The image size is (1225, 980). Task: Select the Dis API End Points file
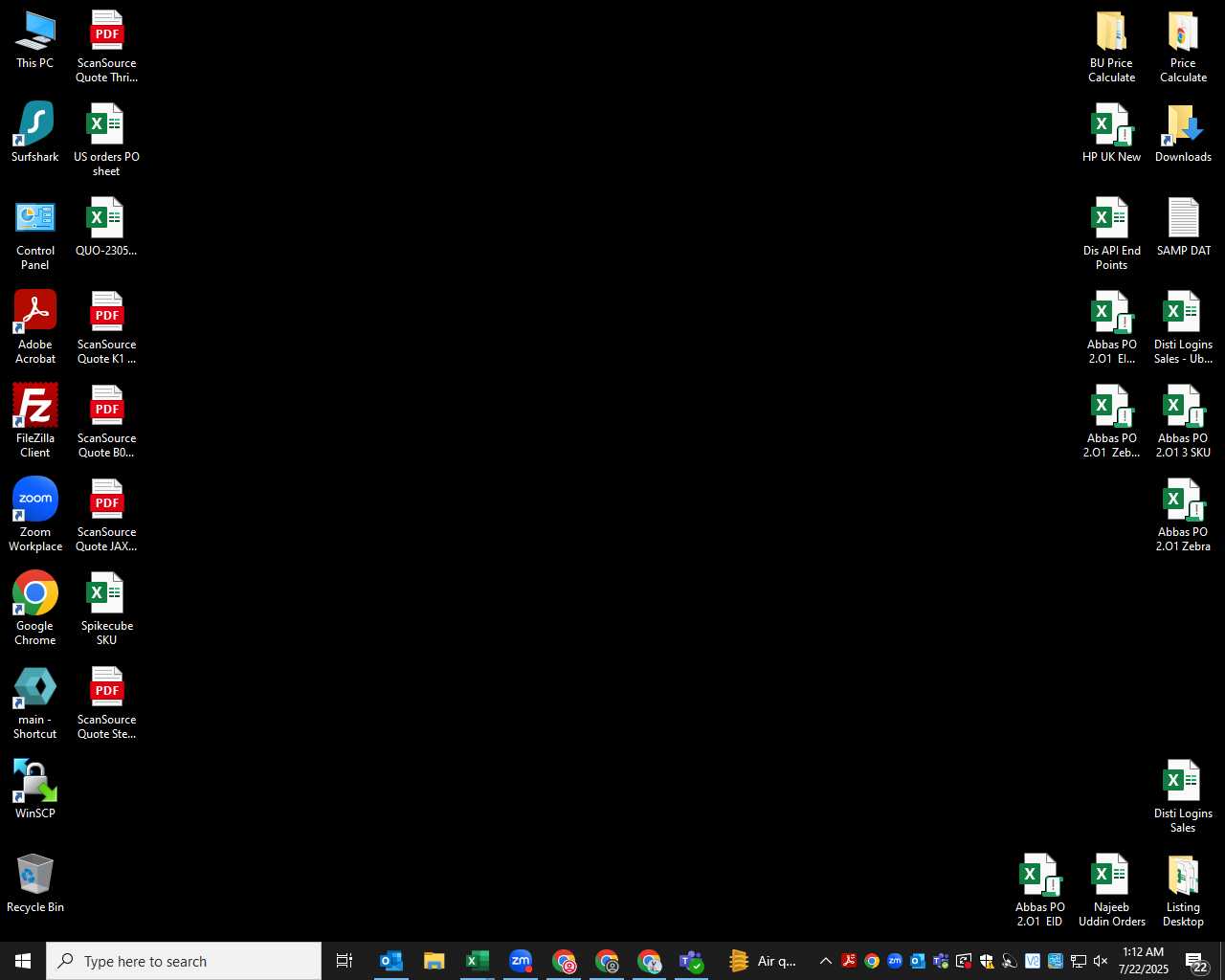point(1111,234)
